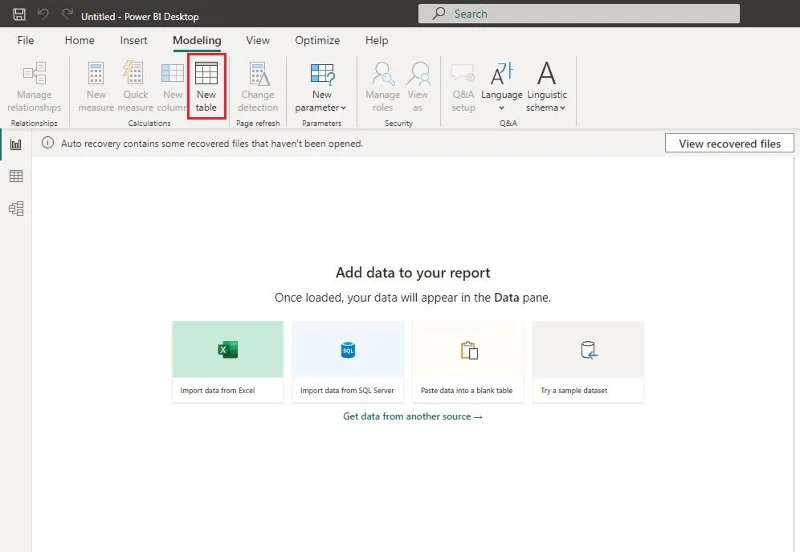Click the Add data to your report heading

413,272
